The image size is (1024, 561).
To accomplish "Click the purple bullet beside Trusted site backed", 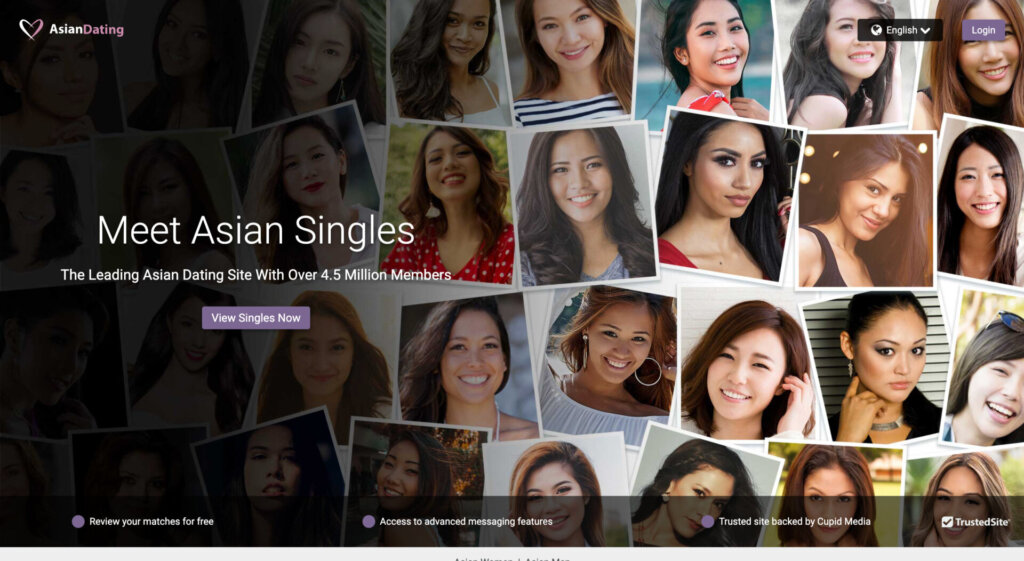I will click(707, 521).
